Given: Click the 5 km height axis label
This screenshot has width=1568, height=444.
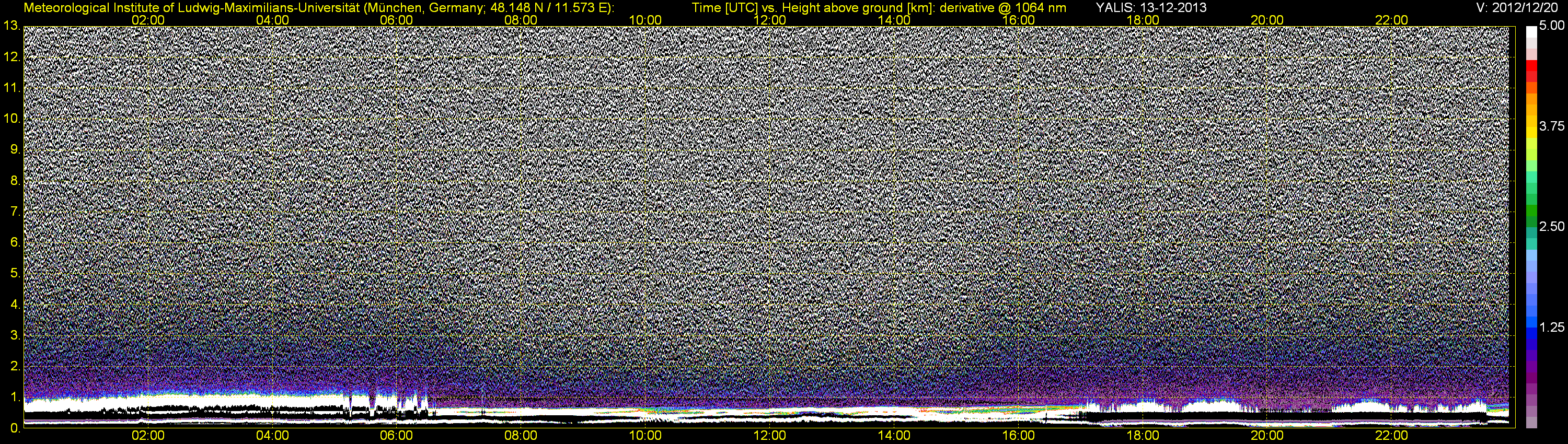Looking at the screenshot, I should tap(15, 273).
